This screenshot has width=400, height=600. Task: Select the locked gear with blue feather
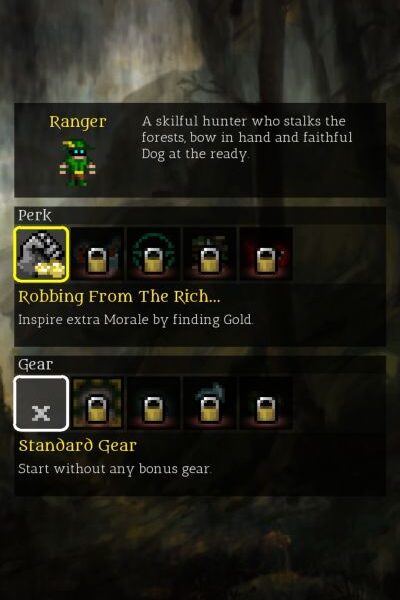pyautogui.click(x=210, y=403)
